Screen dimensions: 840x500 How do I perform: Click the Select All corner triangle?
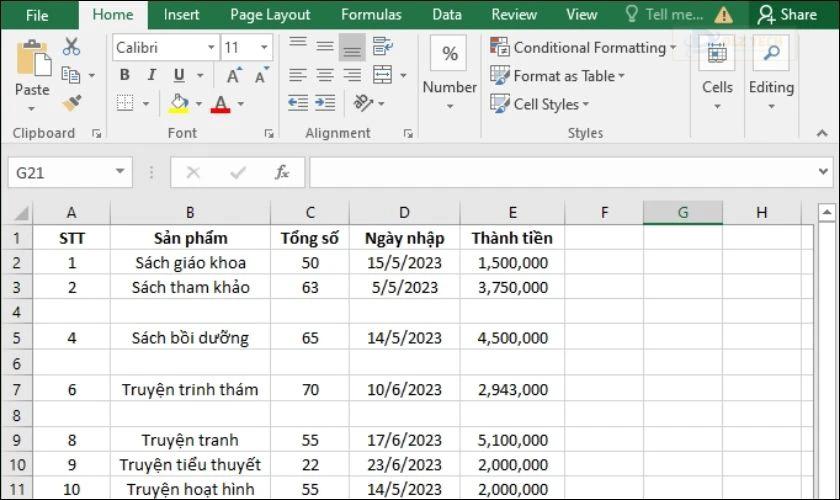pos(20,213)
